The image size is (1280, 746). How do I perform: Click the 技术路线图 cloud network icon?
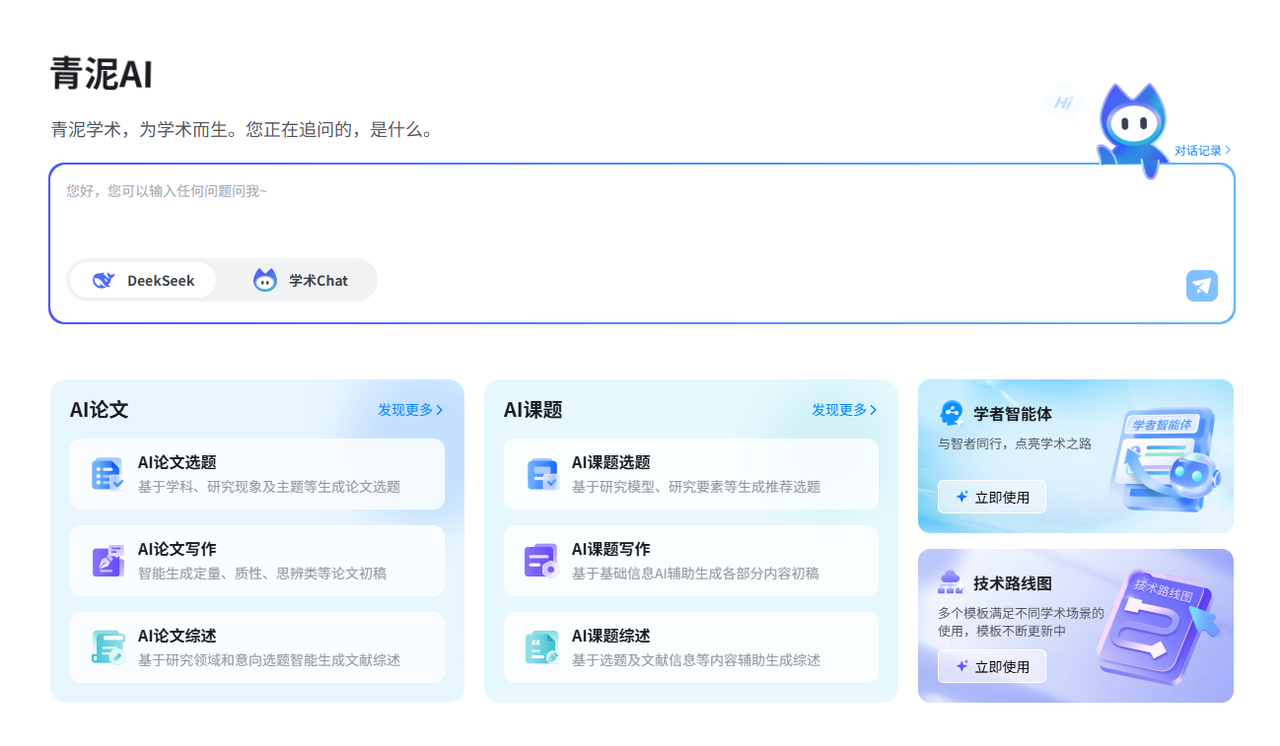click(951, 582)
